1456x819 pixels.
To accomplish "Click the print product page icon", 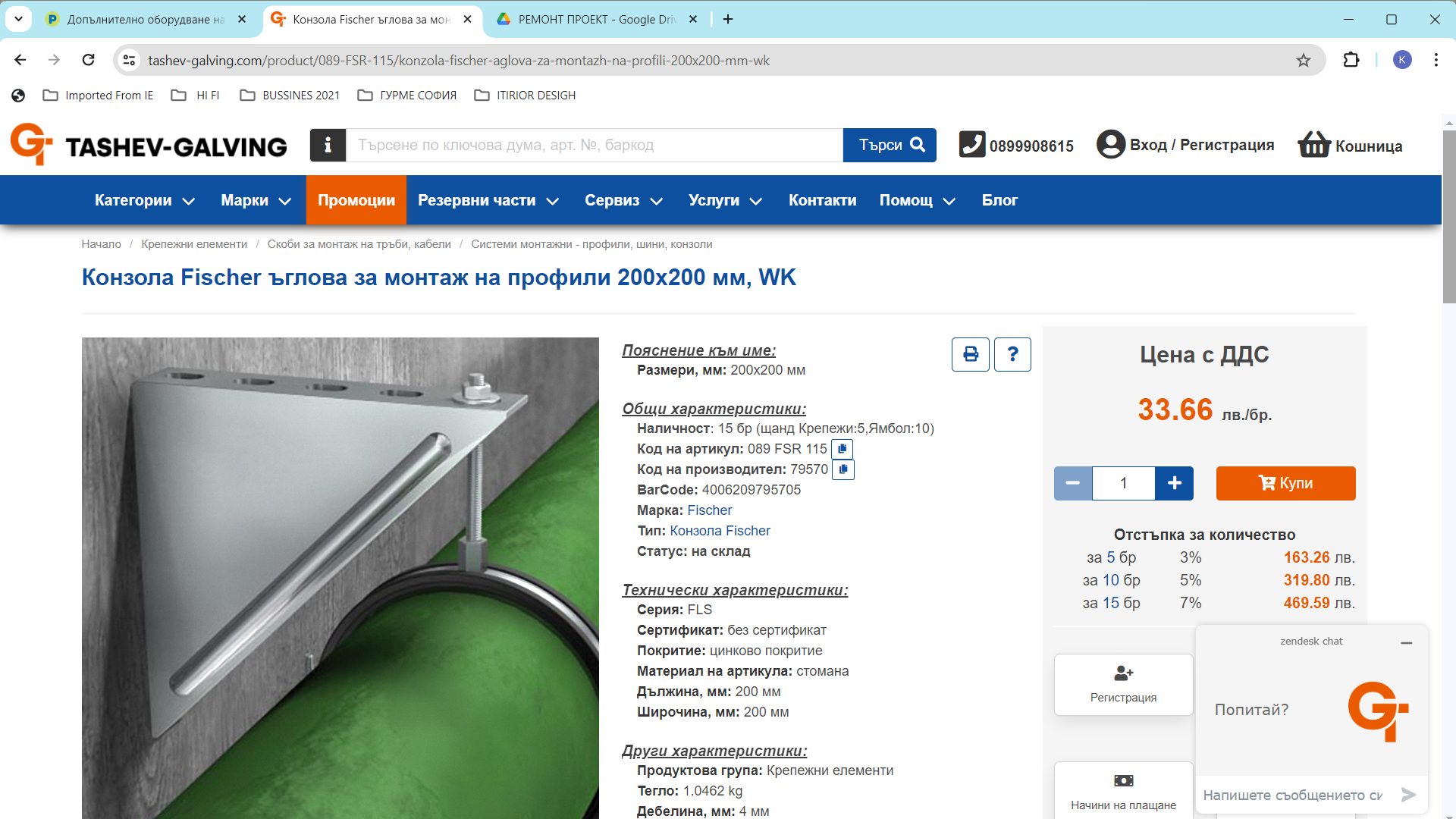I will (x=970, y=354).
